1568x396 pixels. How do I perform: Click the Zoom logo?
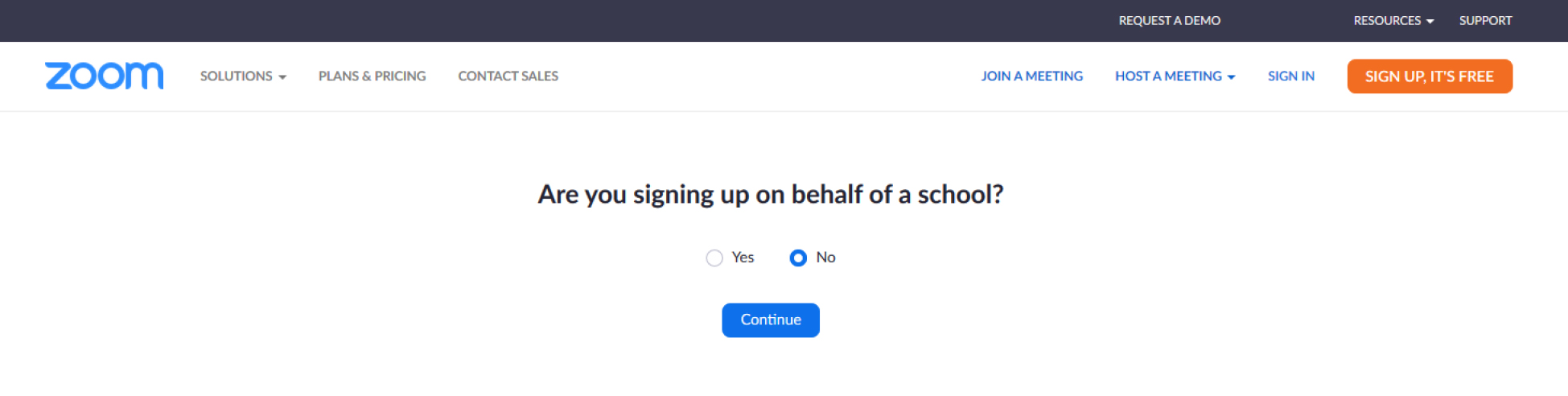click(104, 76)
